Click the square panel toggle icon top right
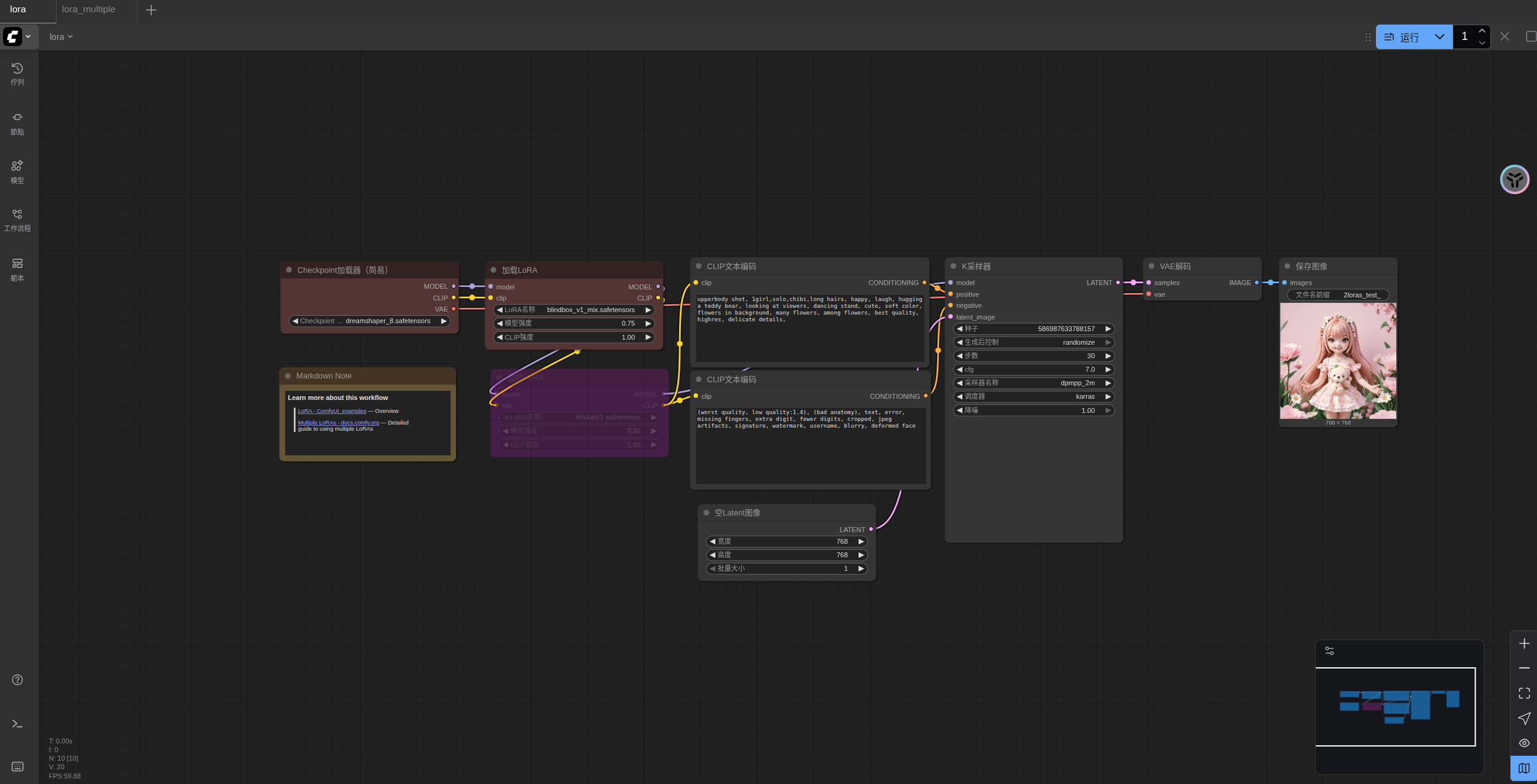The width and height of the screenshot is (1537, 784). tap(1530, 37)
